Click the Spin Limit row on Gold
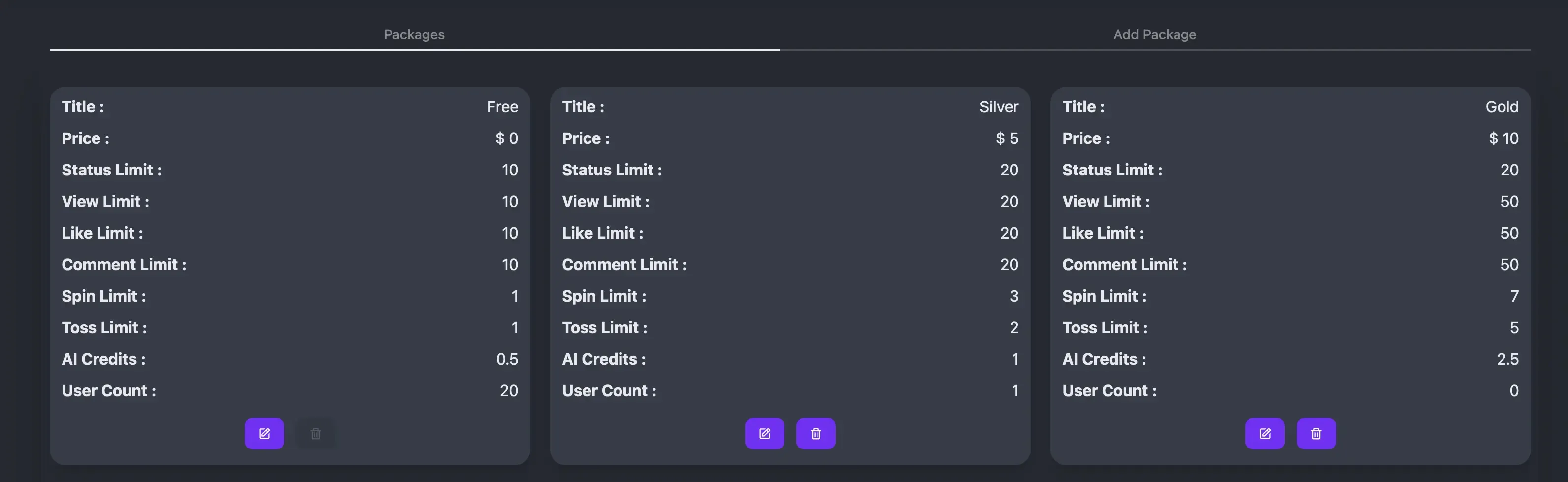Screen dimensions: 1568x482 [1290, 296]
